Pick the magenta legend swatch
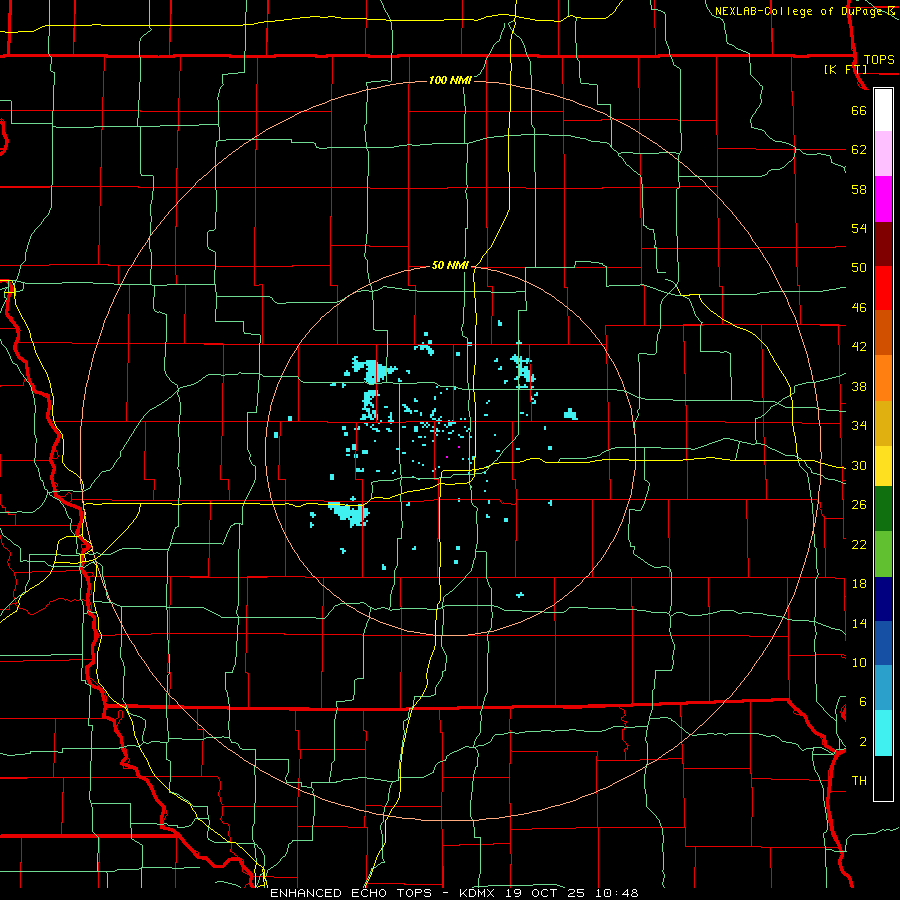Viewport: 900px width, 900px height. point(883,199)
